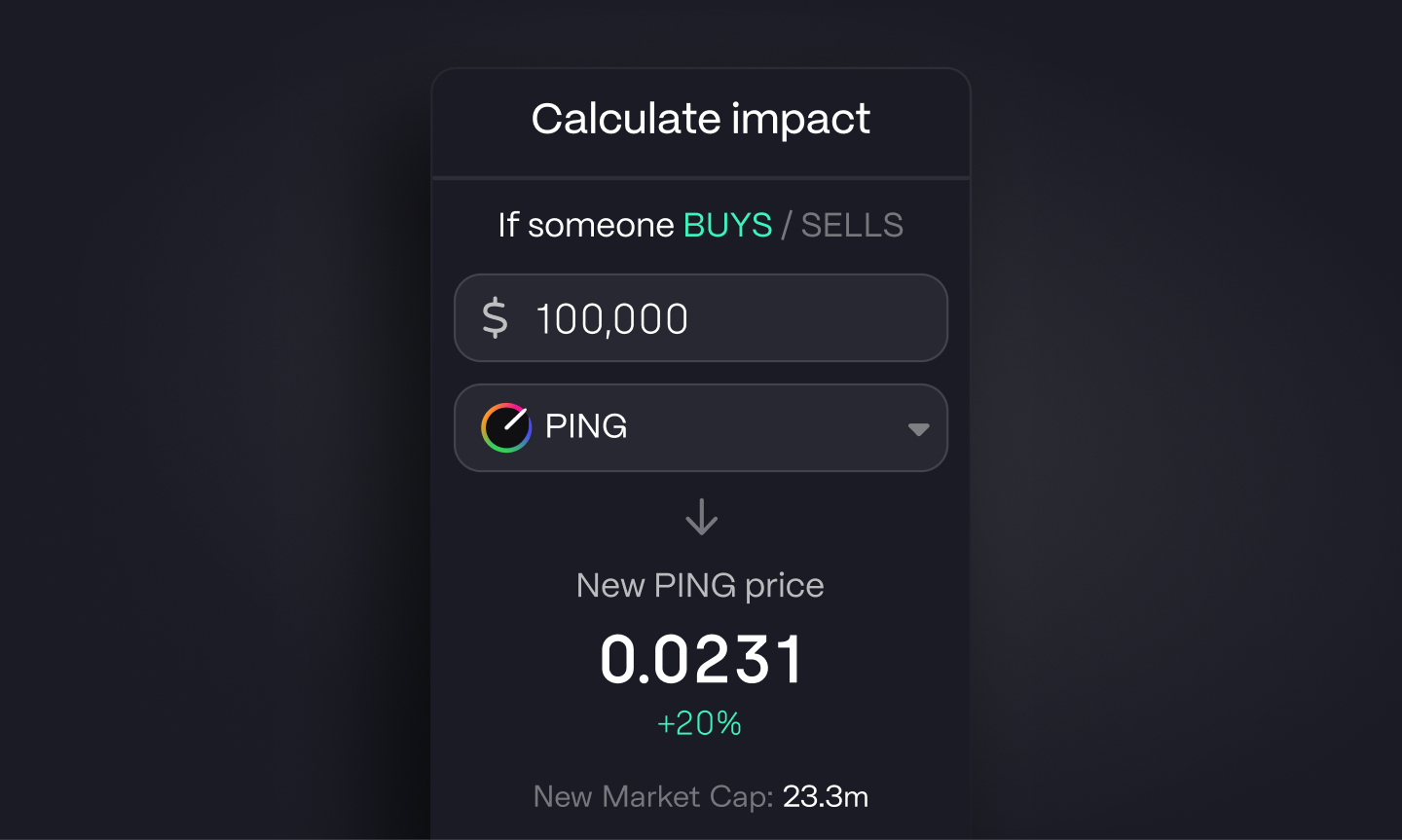This screenshot has height=840, width=1402.
Task: Select the 23.3m market cap value
Action: tap(826, 796)
